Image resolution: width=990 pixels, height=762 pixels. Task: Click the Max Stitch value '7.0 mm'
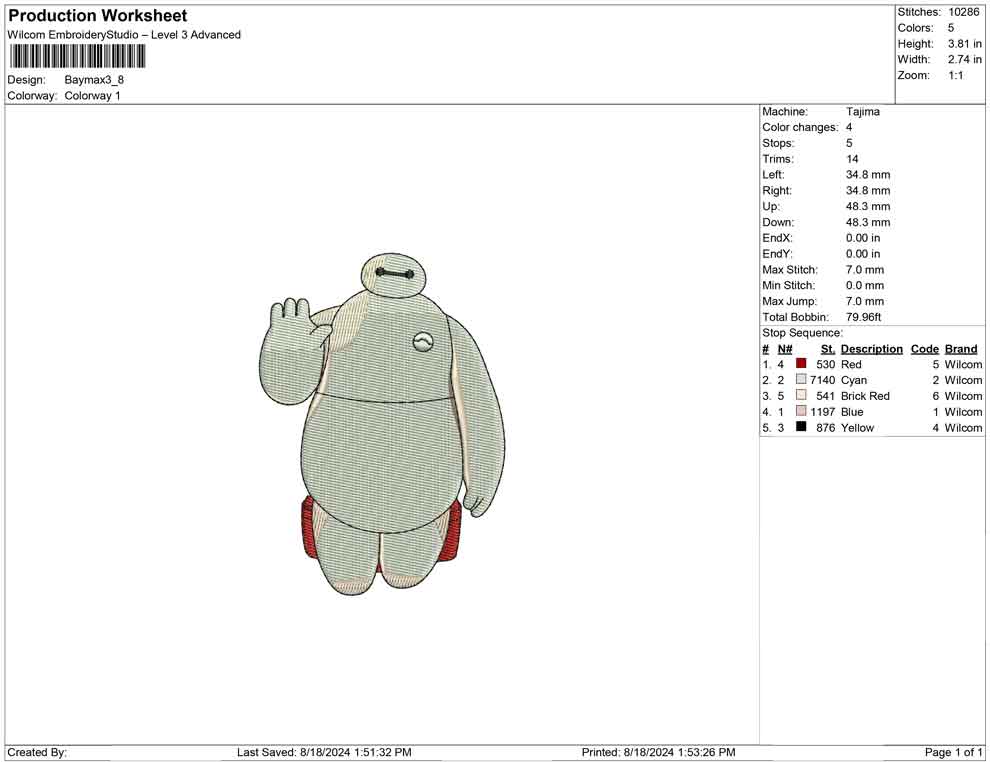click(x=865, y=270)
